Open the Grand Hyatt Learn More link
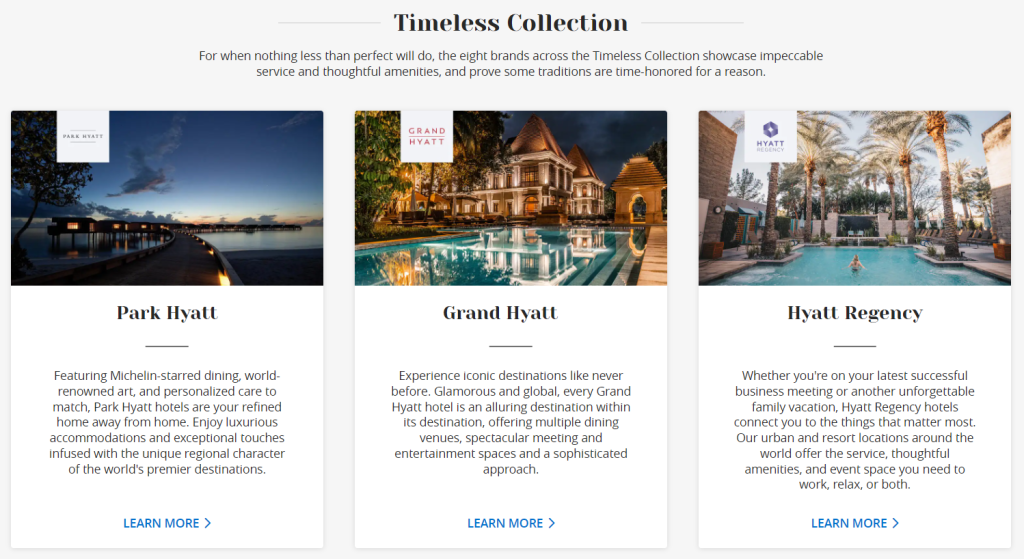1024x559 pixels. point(505,523)
